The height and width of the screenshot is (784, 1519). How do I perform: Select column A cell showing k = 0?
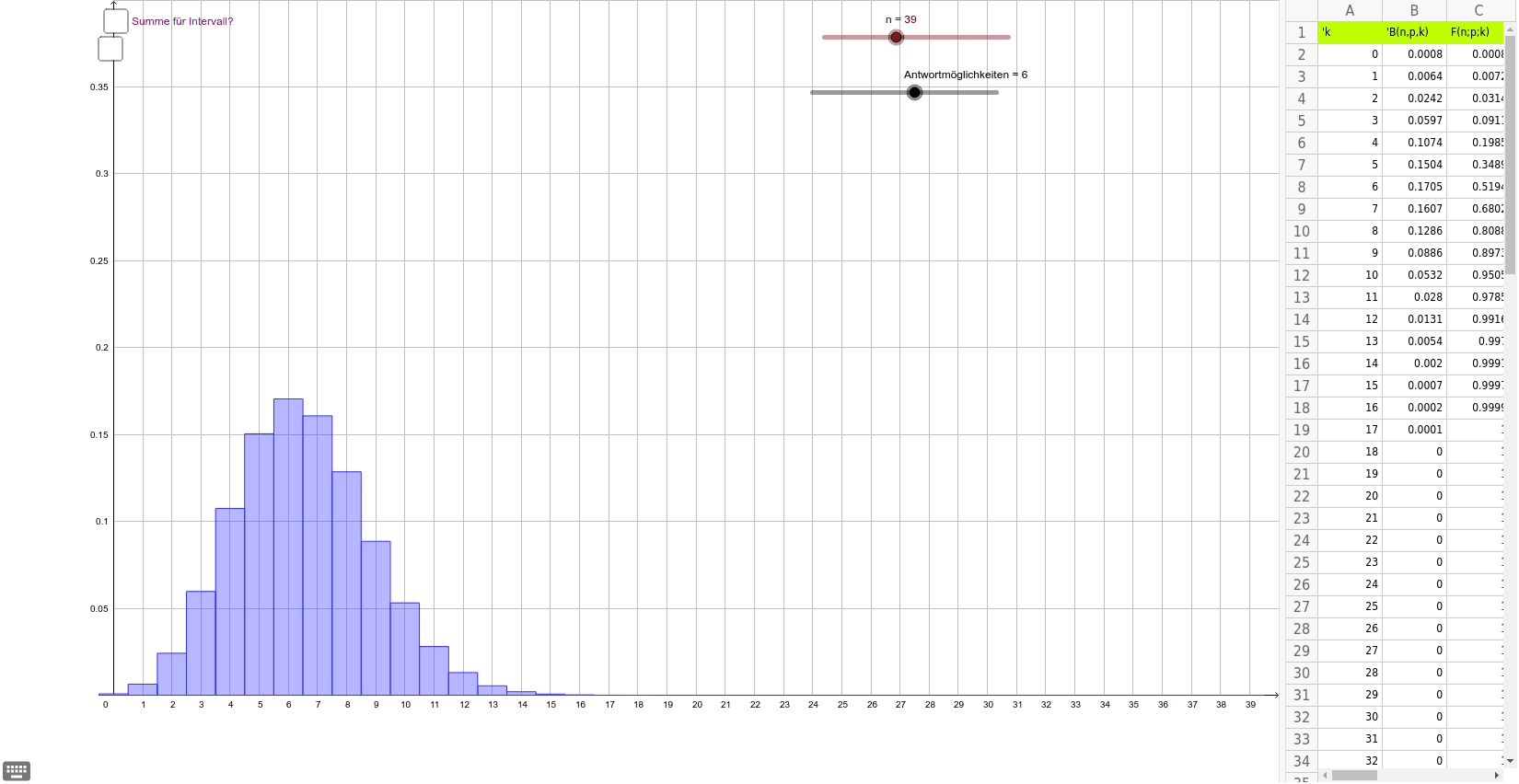(x=1350, y=54)
